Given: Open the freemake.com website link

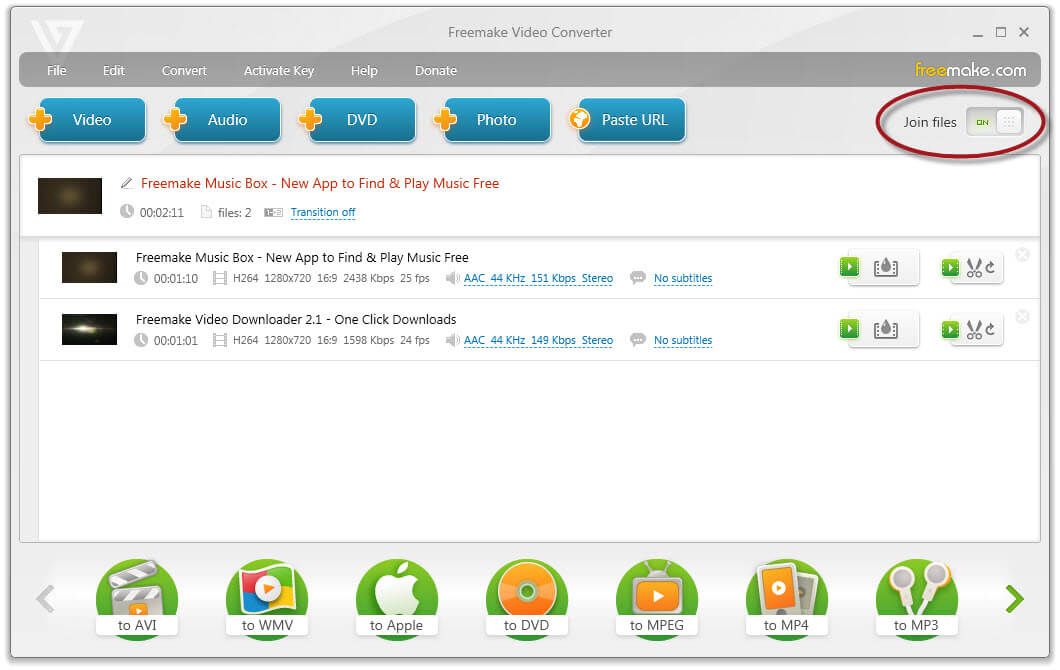Looking at the screenshot, I should coord(970,70).
